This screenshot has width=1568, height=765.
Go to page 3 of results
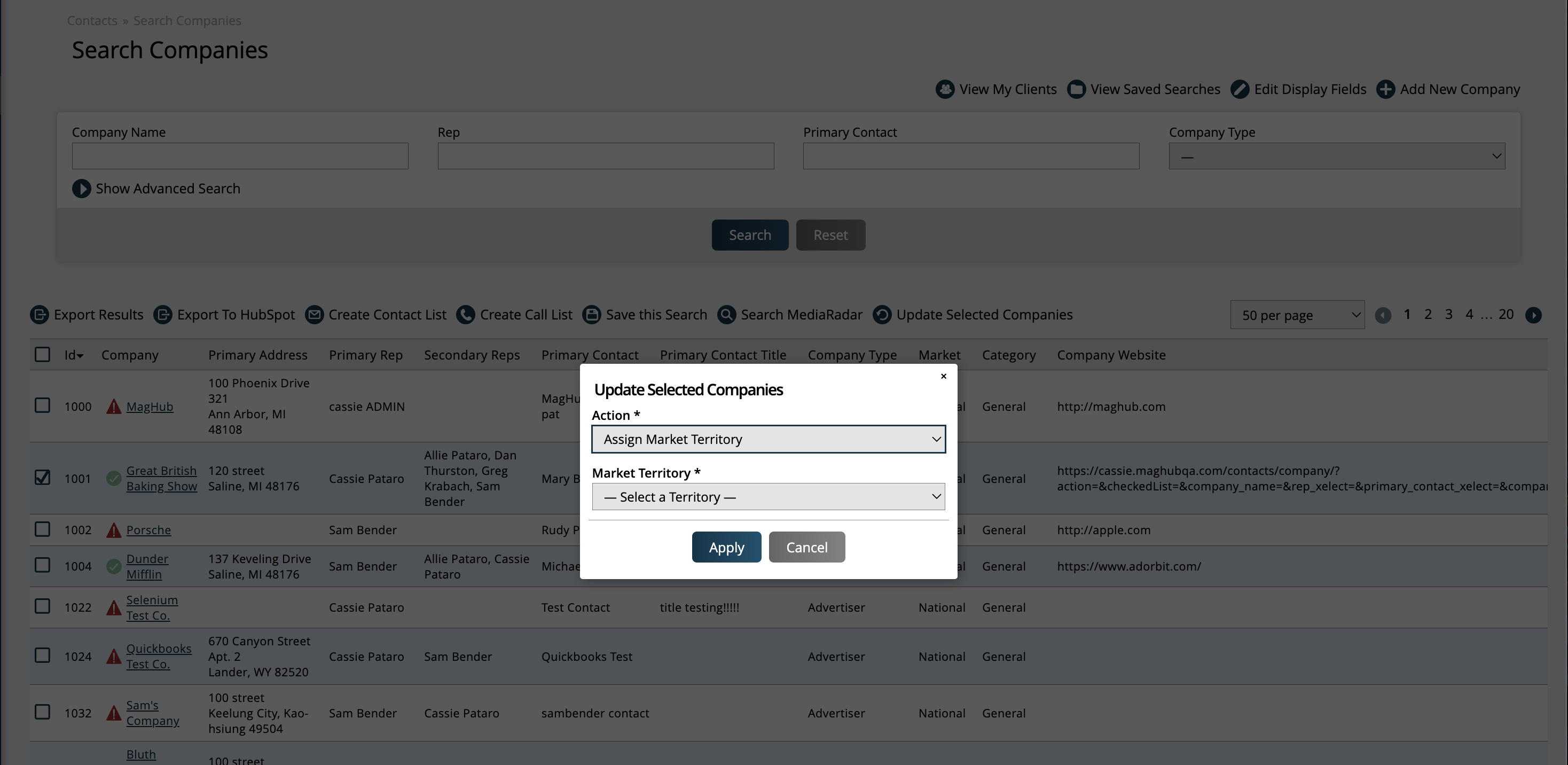coord(1449,314)
